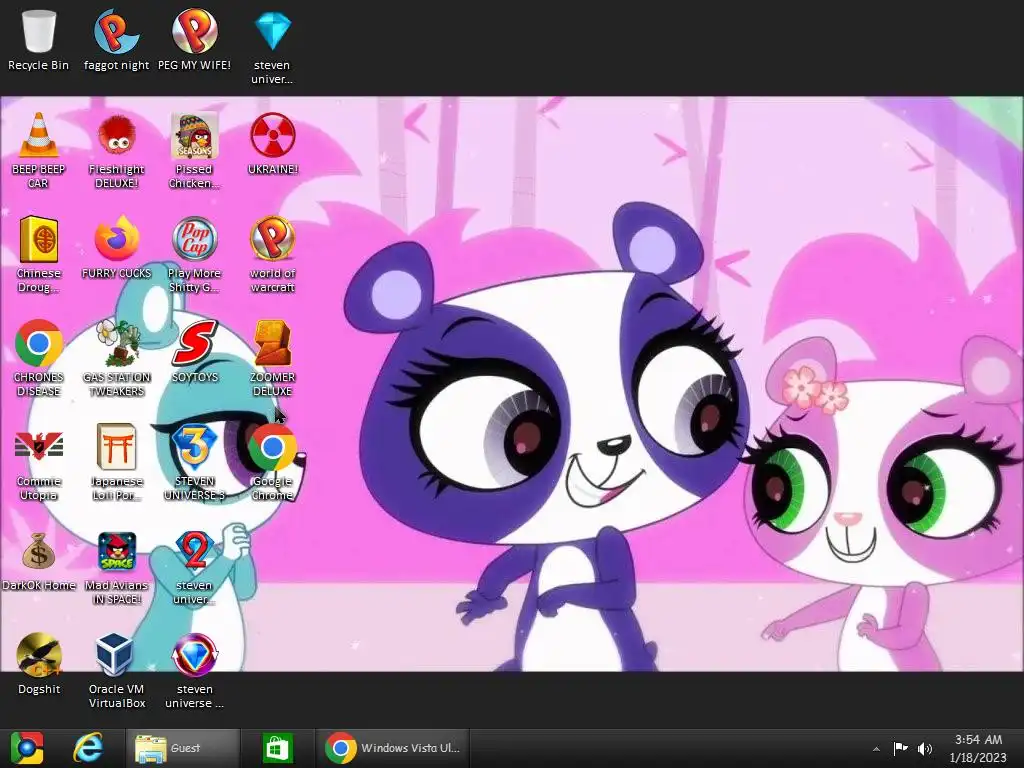Image resolution: width=1024 pixels, height=768 pixels.
Task: Launch the BEEP BEEP CAR traffic cone icon
Action: point(39,151)
